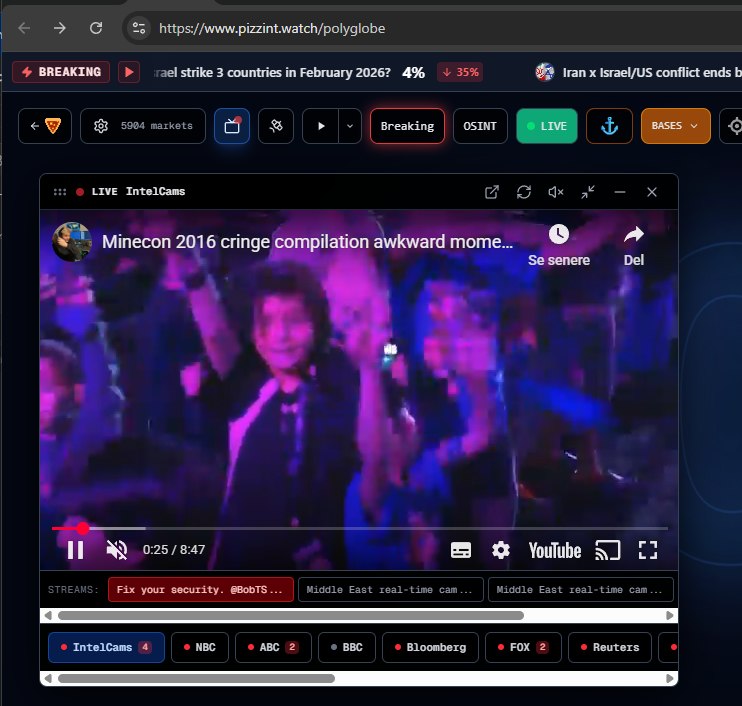Select first Middle East real-time cam stream
The height and width of the screenshot is (706, 742).
[390, 590]
